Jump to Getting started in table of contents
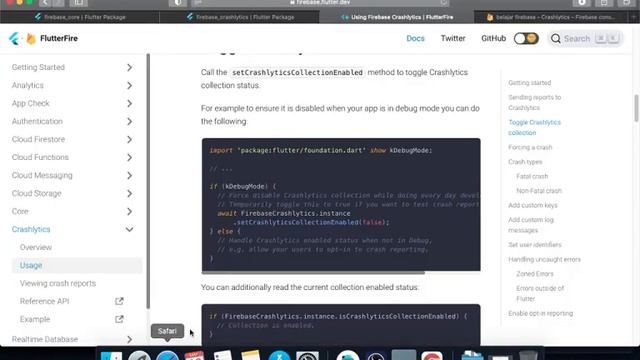 point(530,83)
